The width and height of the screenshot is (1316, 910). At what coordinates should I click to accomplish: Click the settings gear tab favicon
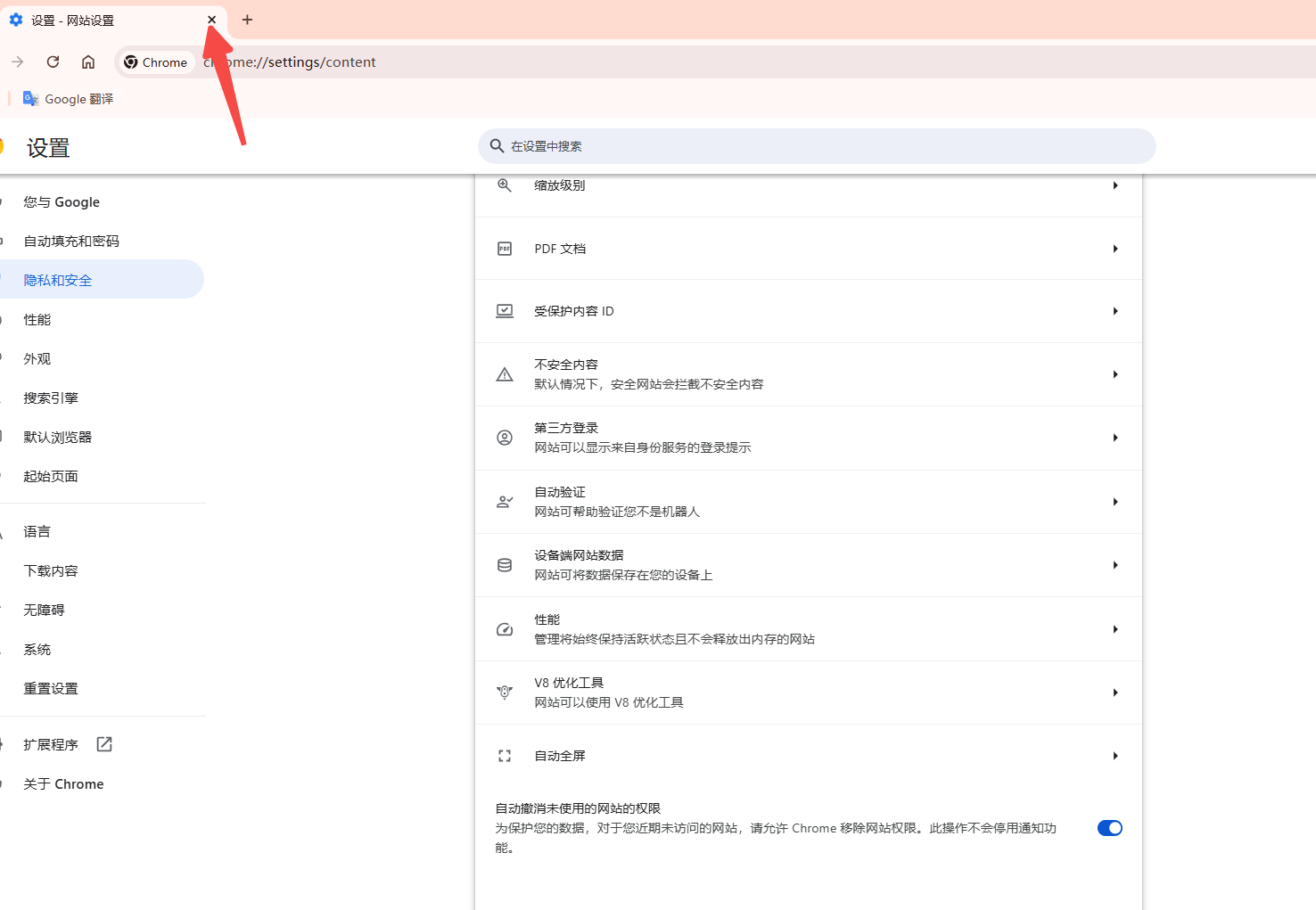pos(16,20)
